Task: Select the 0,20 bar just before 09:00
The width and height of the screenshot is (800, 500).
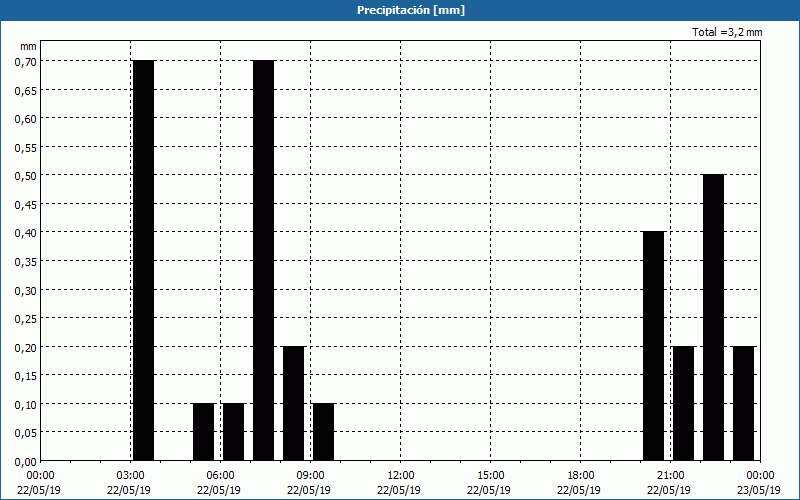Action: pos(294,404)
